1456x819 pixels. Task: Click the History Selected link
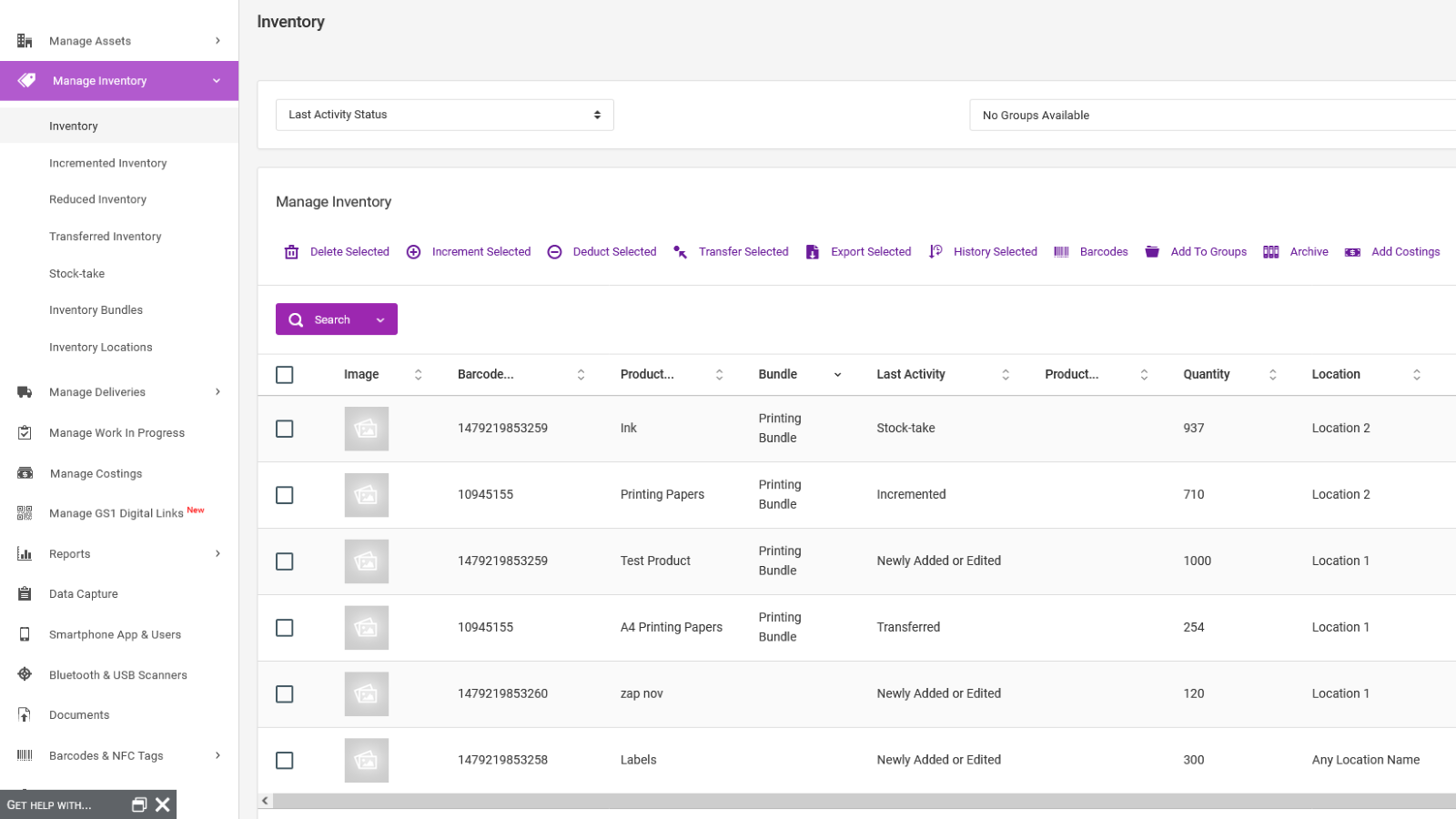pos(995,252)
